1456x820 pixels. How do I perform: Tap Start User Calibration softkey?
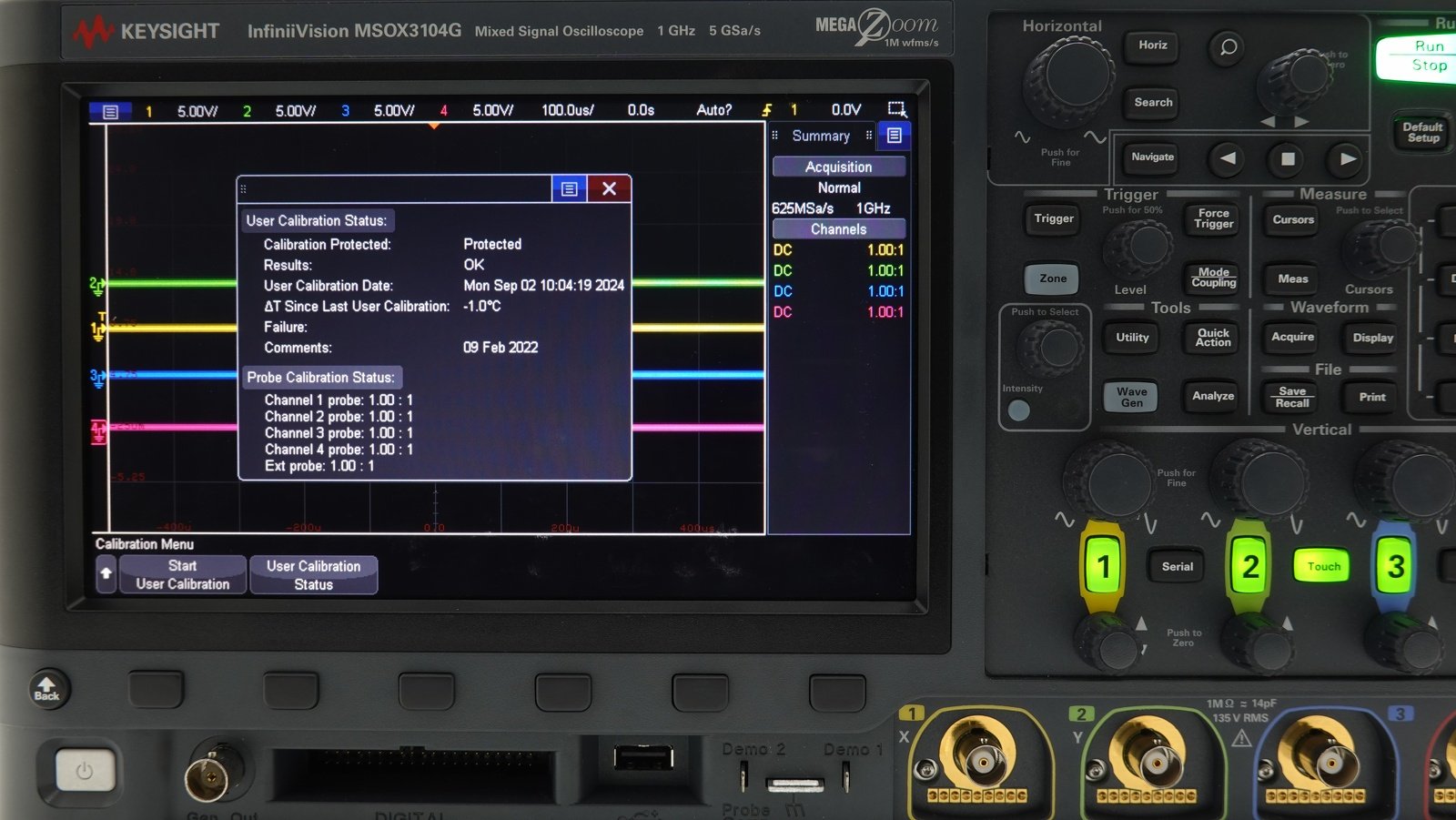pos(182,575)
